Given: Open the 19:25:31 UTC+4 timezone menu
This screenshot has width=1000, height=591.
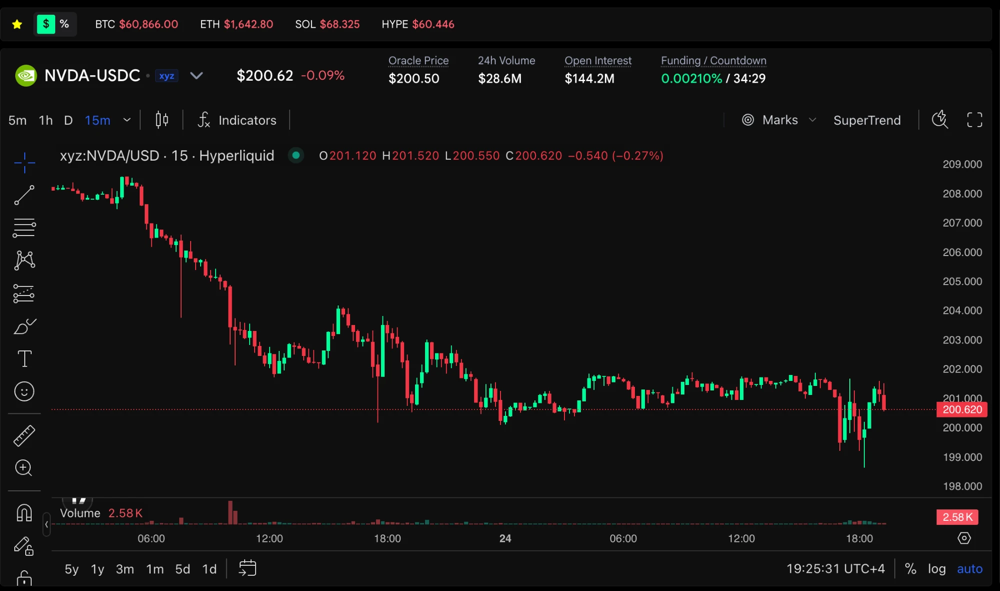Looking at the screenshot, I should click(835, 569).
